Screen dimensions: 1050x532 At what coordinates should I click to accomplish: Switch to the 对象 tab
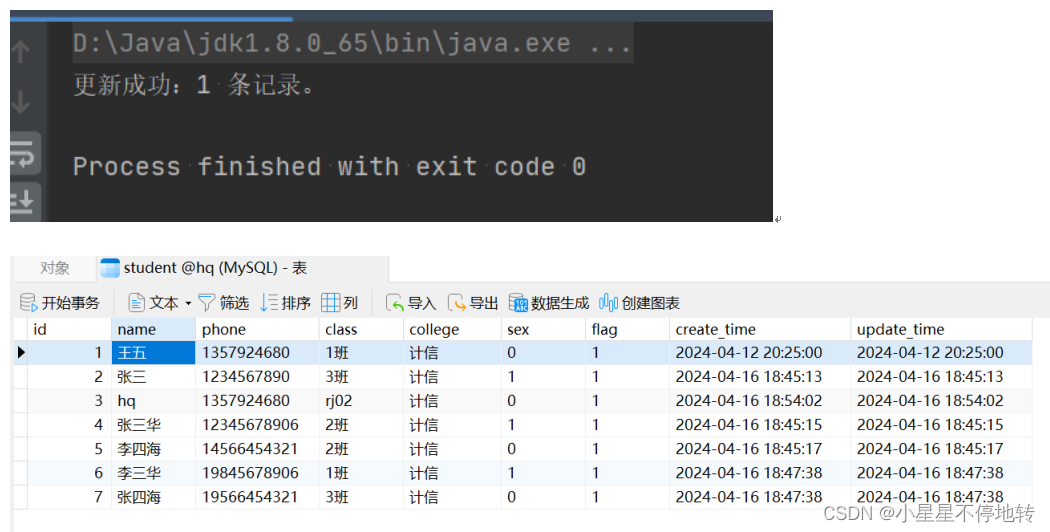pos(54,268)
